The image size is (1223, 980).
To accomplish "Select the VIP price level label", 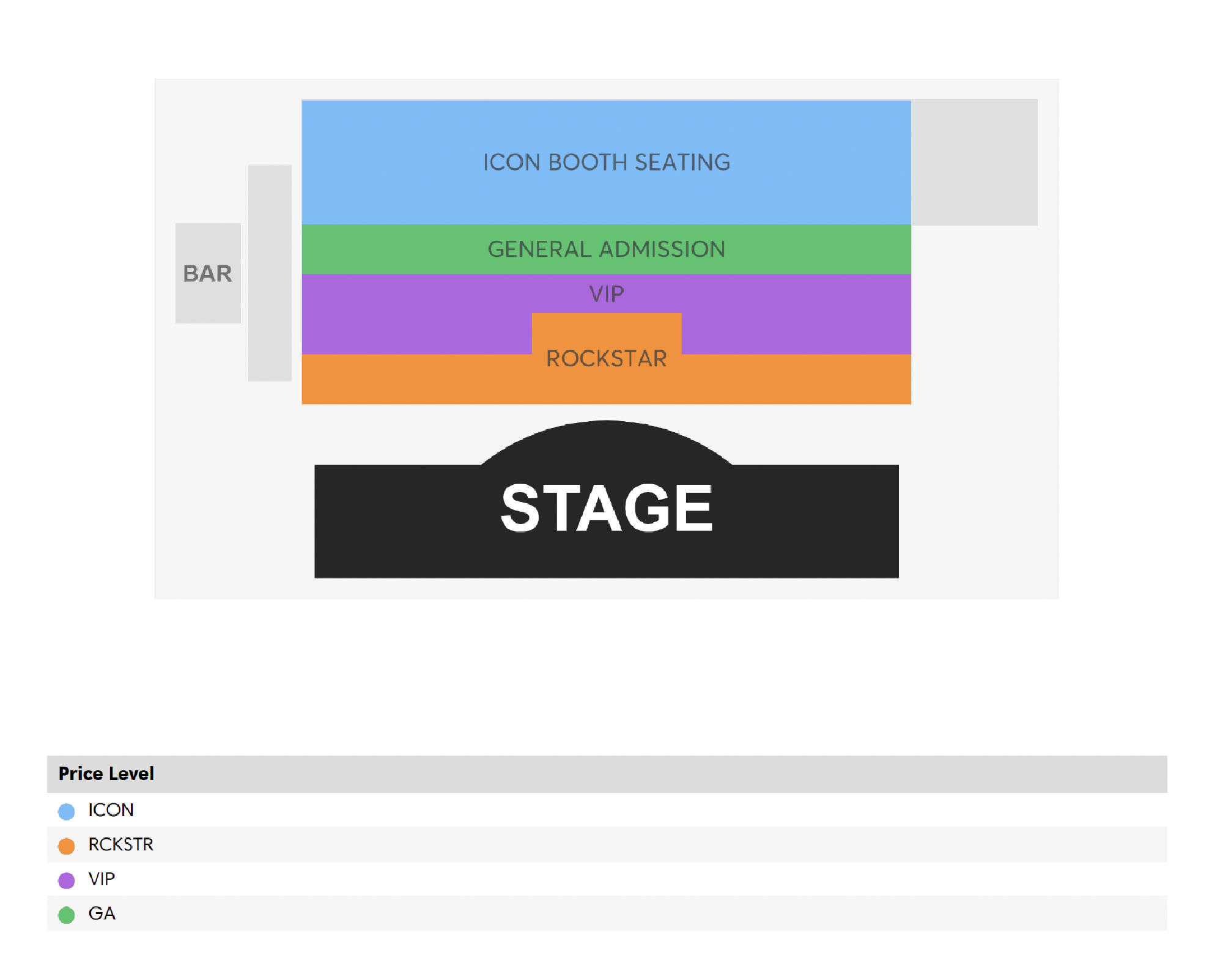I will tap(102, 879).
